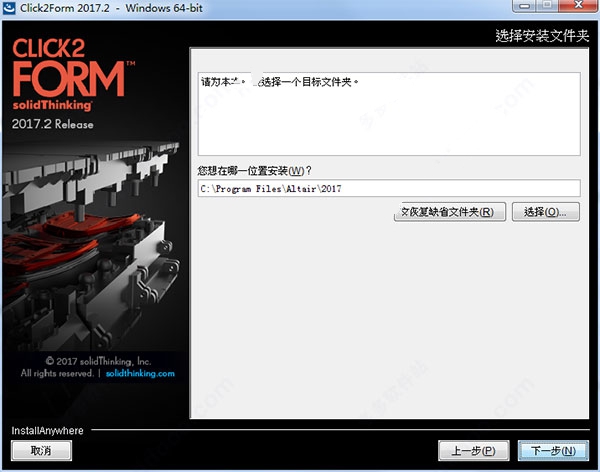Click the 您想在哪一位置安装(W)? label

(x=255, y=170)
